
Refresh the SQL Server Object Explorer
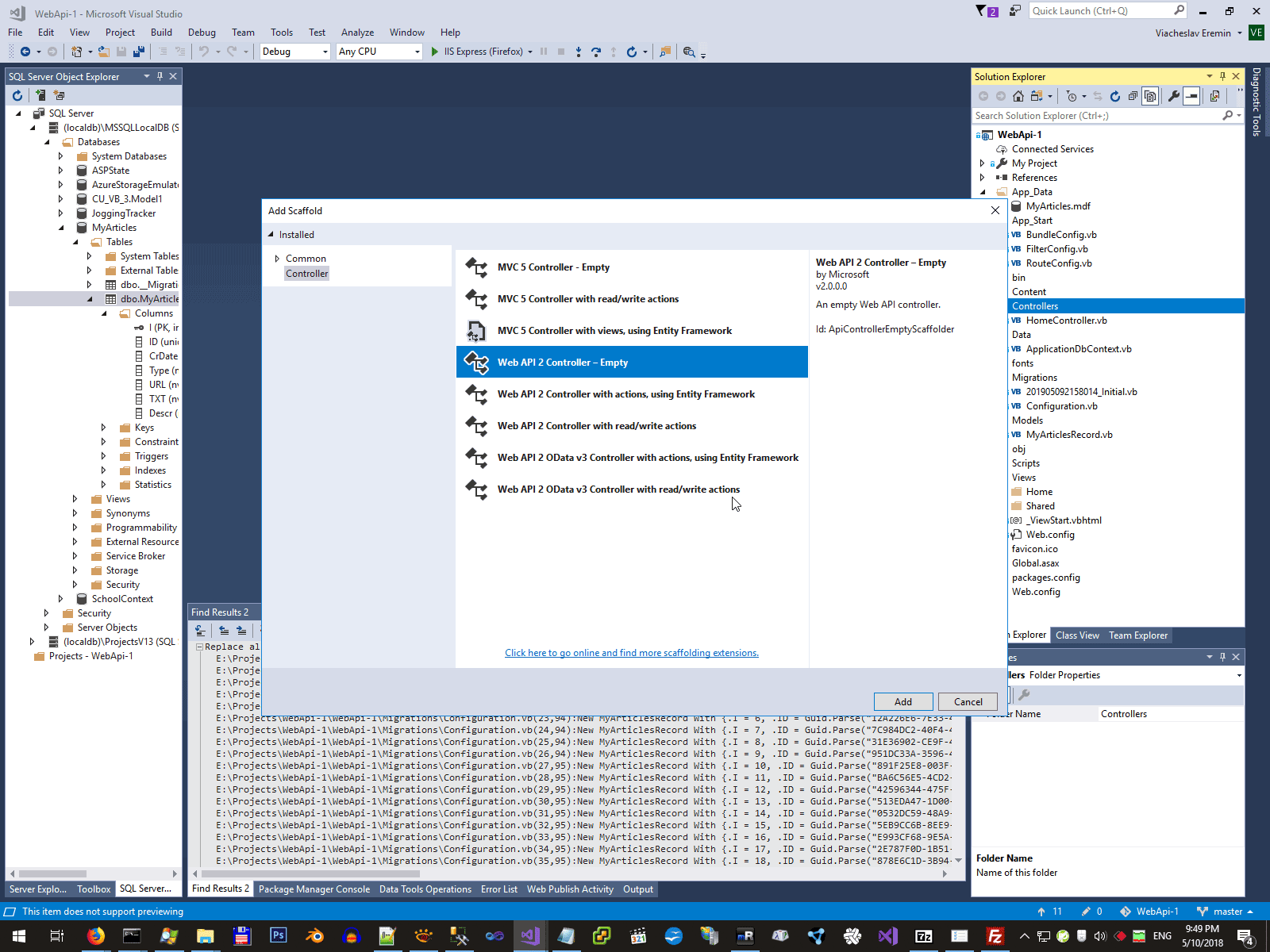coord(17,95)
